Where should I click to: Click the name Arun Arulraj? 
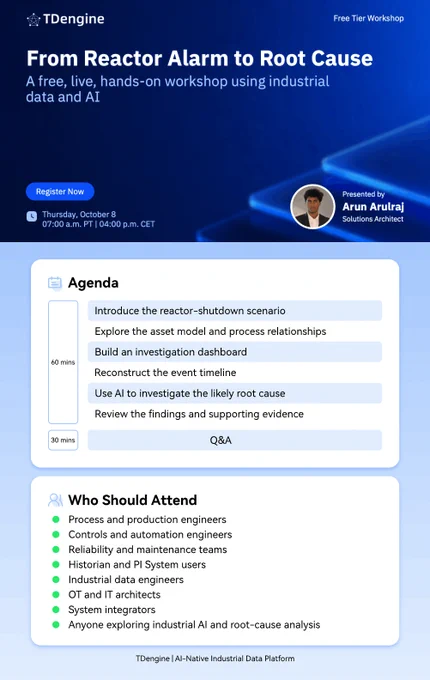(373, 206)
